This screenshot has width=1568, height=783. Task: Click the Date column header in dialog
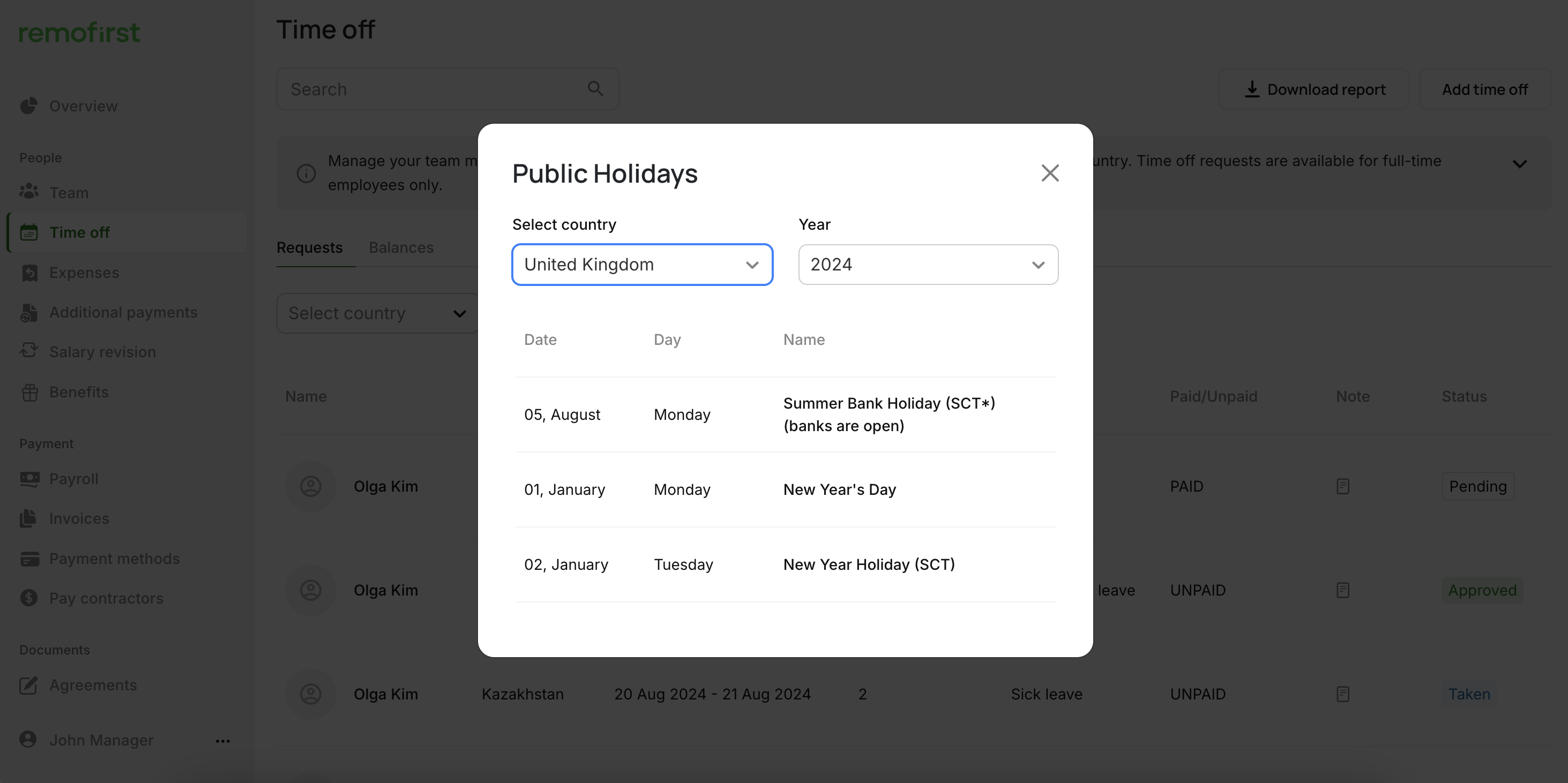point(540,340)
